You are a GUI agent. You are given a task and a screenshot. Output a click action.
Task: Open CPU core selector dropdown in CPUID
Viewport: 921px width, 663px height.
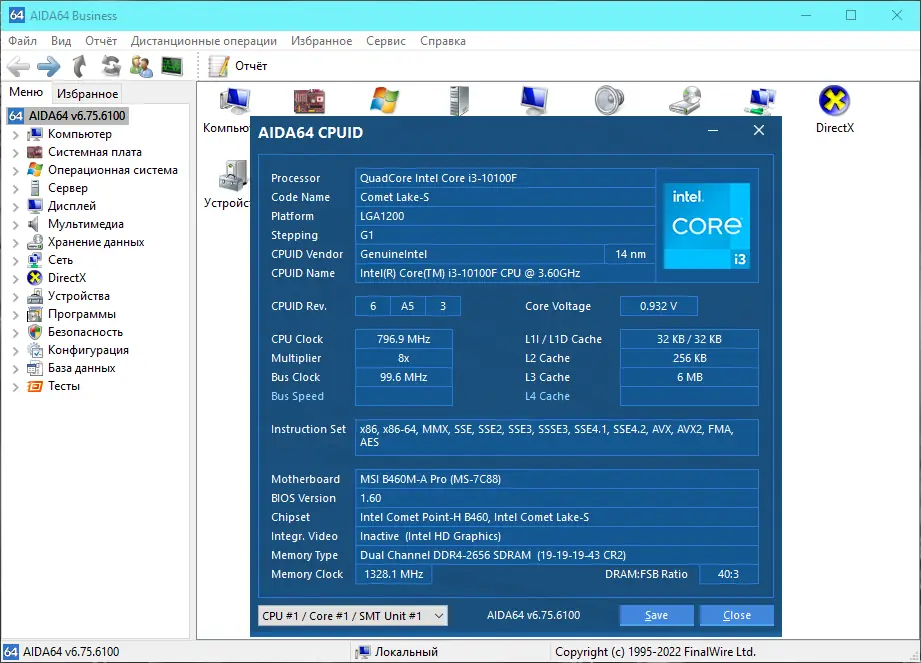click(352, 615)
